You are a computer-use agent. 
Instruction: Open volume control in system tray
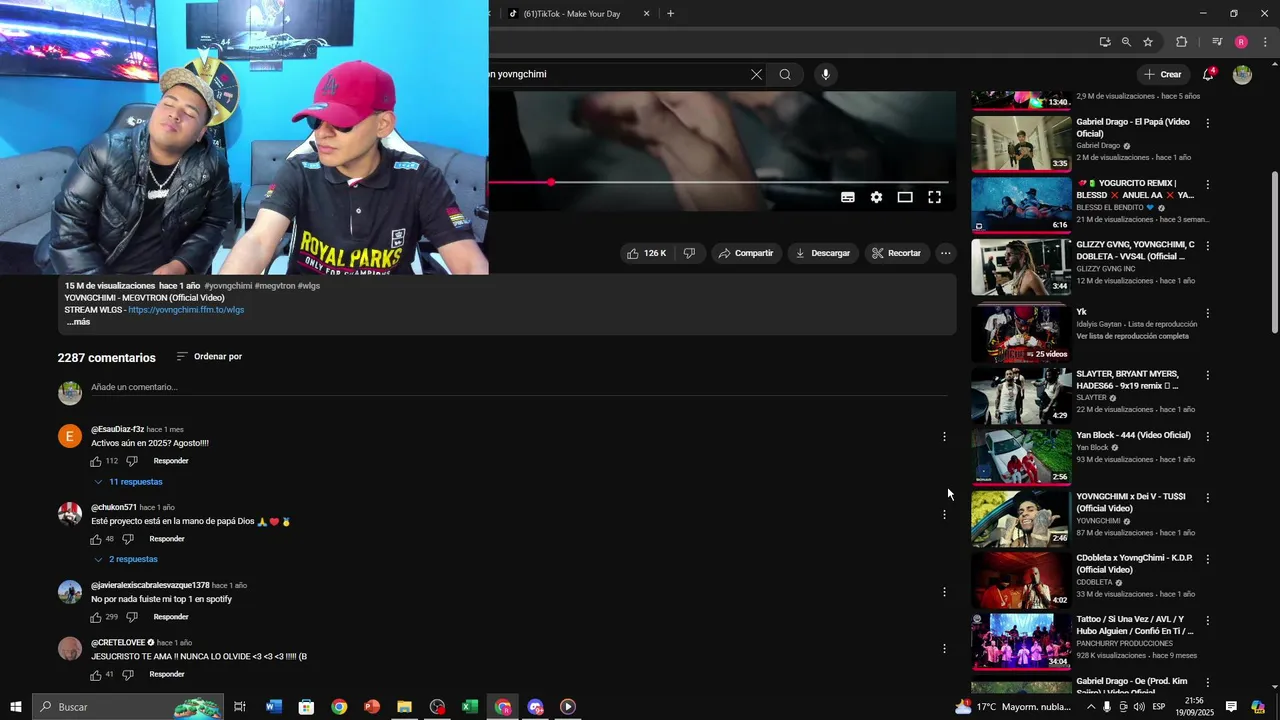tap(1139, 707)
